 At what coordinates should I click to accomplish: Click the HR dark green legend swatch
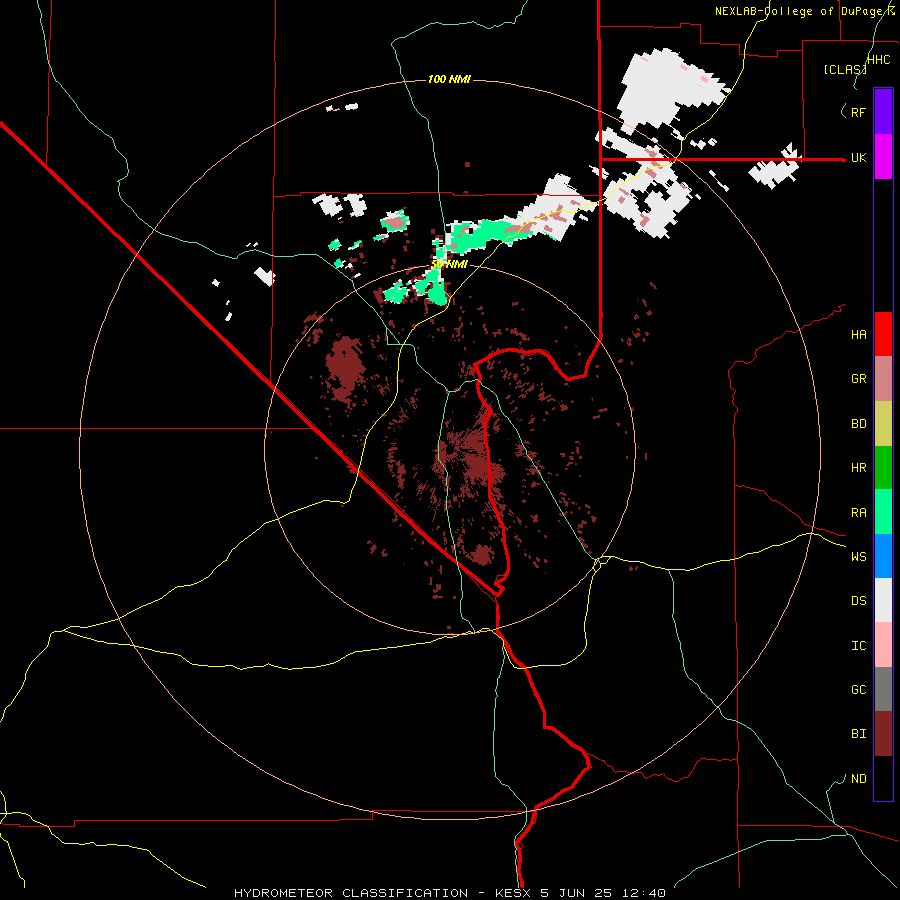coord(883,468)
